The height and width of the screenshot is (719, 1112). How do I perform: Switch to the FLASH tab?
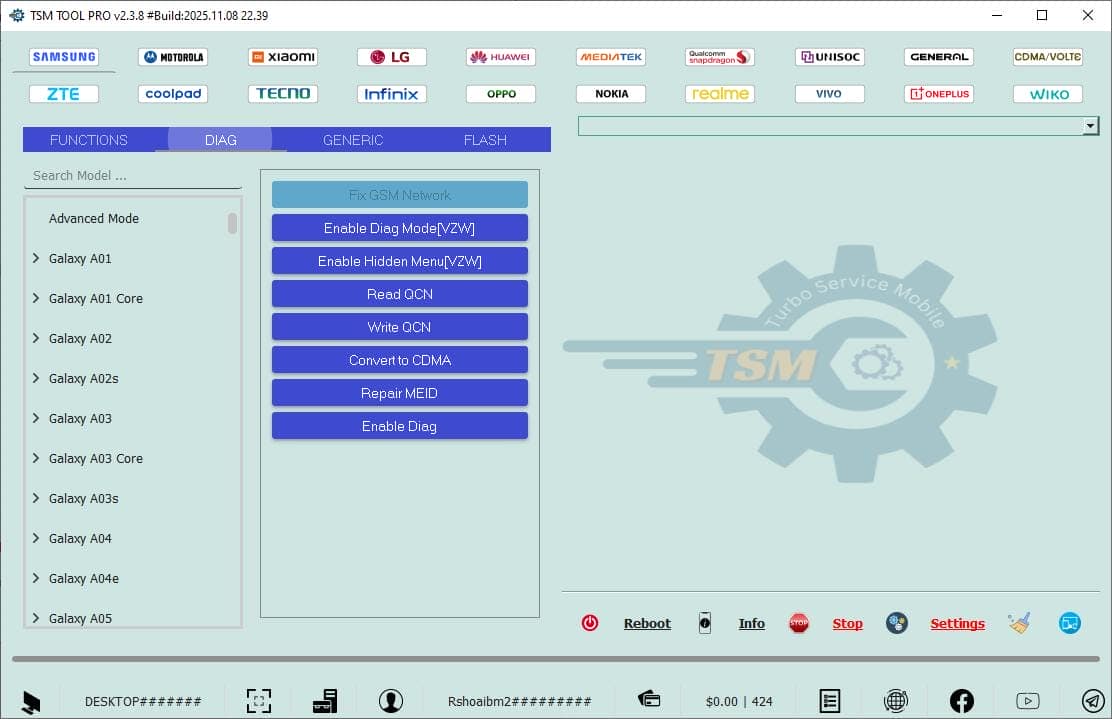[x=485, y=140]
